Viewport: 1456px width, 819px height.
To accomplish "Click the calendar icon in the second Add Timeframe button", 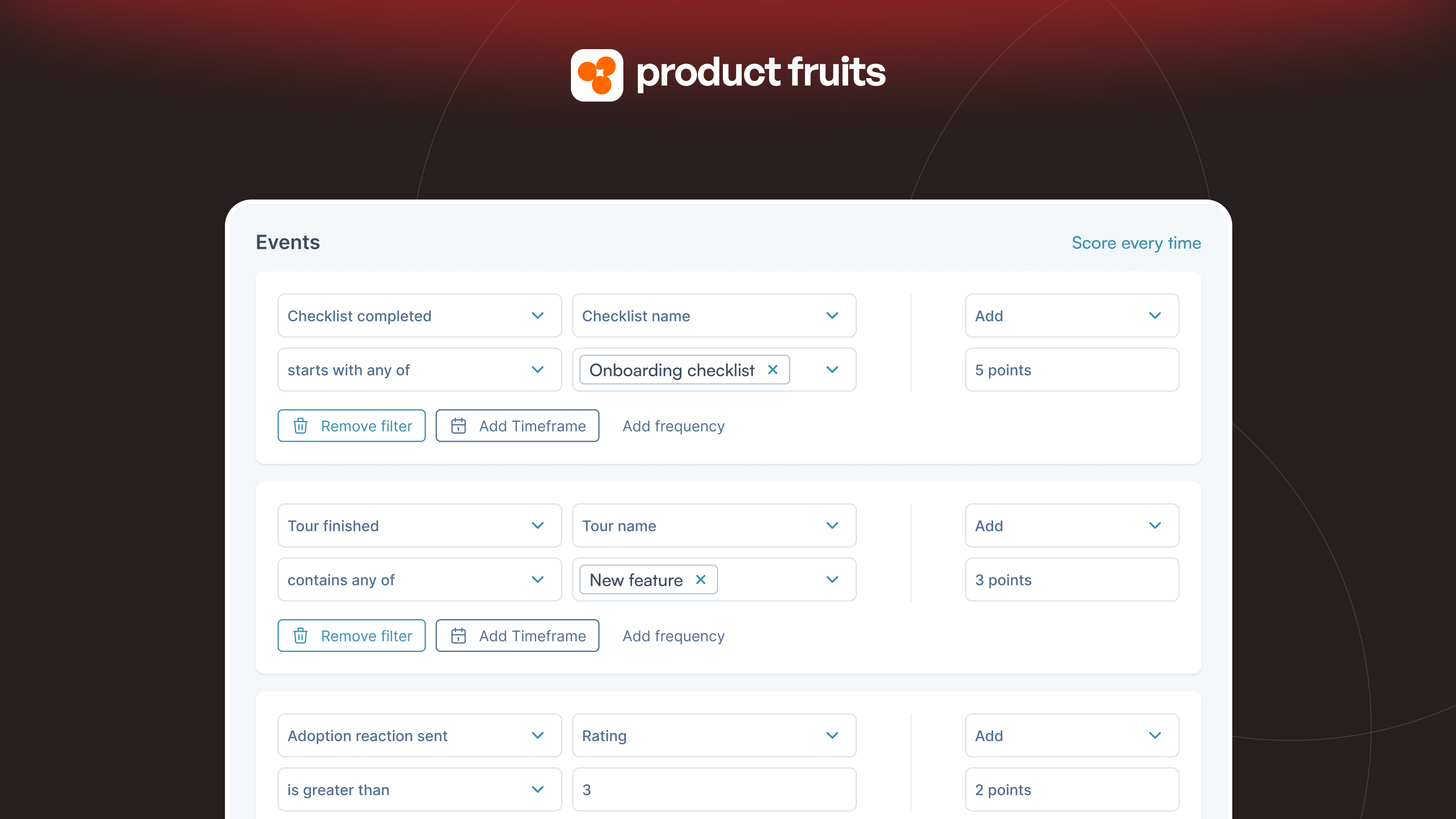I will [x=460, y=635].
